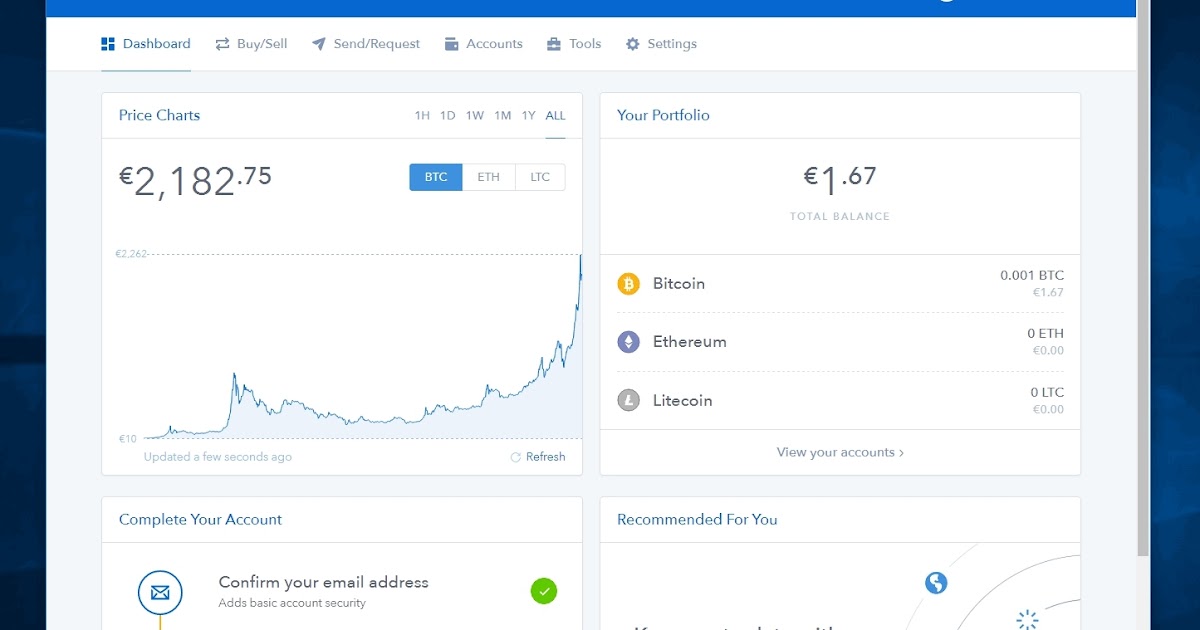This screenshot has height=630, width=1200.
Task: Click the Settings gear icon
Action: click(x=632, y=44)
